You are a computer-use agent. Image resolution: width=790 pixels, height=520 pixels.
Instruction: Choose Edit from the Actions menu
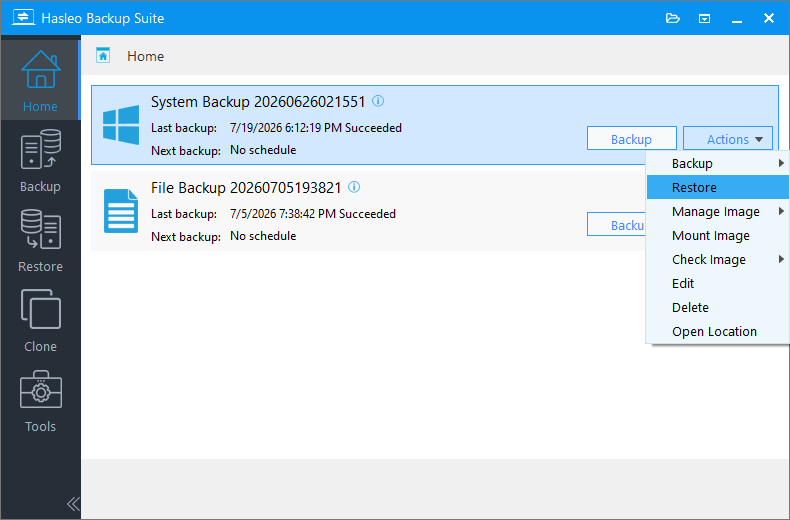[717, 283]
